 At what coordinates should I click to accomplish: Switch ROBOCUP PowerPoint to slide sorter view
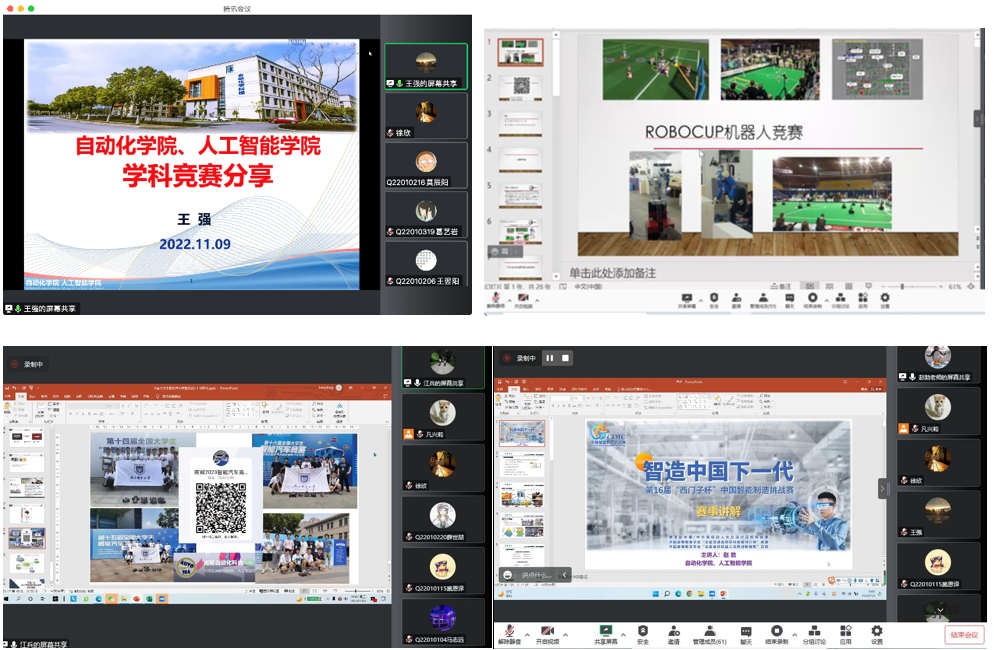(x=829, y=286)
